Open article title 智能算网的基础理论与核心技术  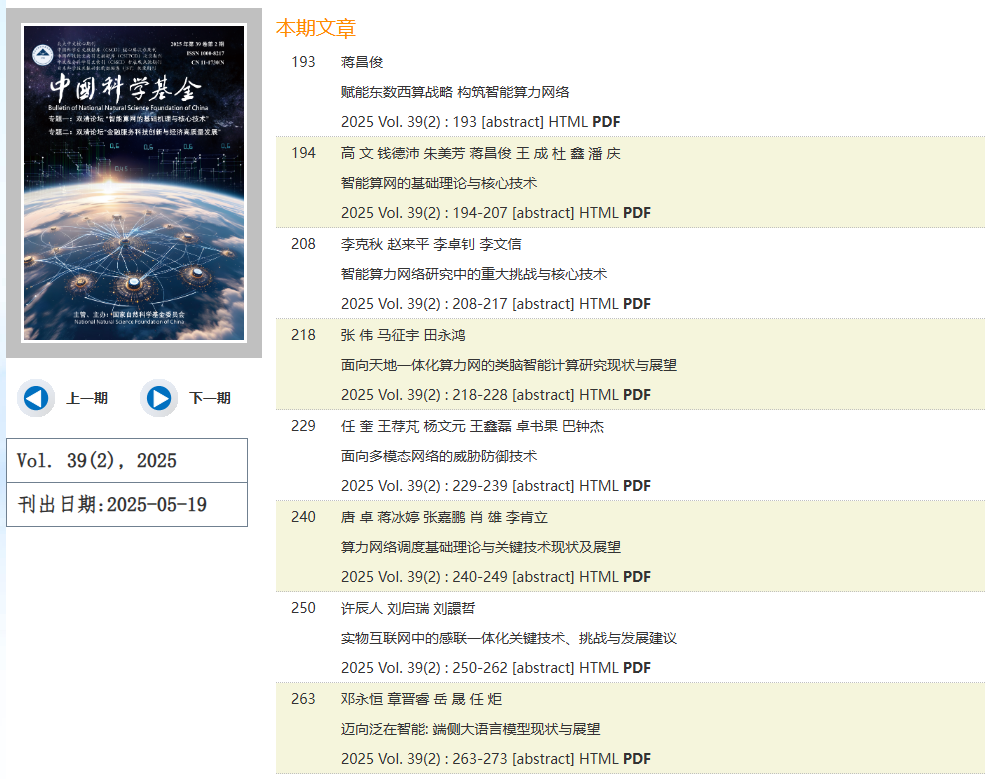439,183
